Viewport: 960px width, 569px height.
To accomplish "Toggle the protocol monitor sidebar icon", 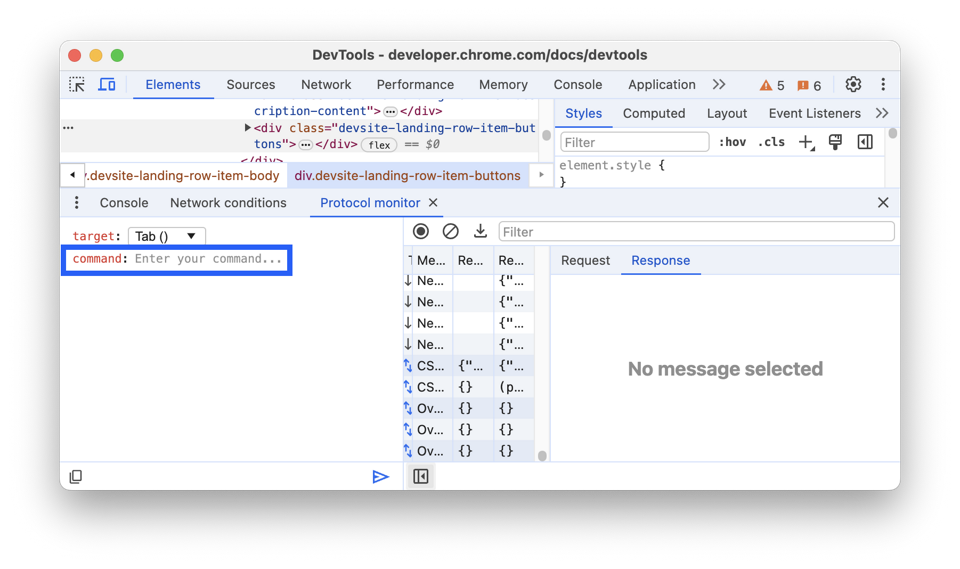I will point(421,477).
